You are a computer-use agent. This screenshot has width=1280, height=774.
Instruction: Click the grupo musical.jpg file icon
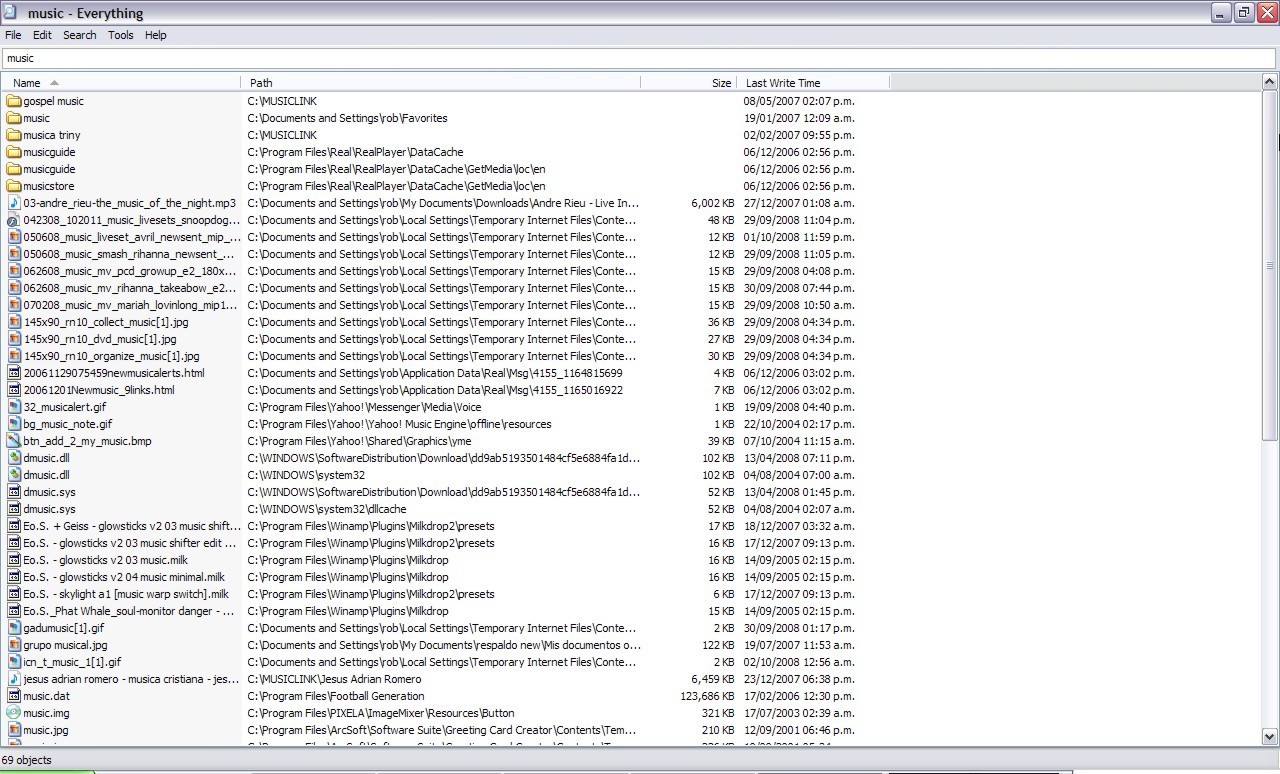tap(14, 645)
